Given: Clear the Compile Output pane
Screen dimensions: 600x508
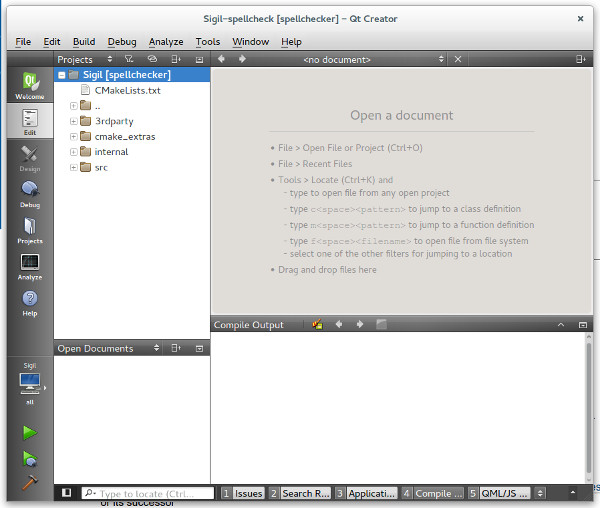Looking at the screenshot, I should (317, 325).
